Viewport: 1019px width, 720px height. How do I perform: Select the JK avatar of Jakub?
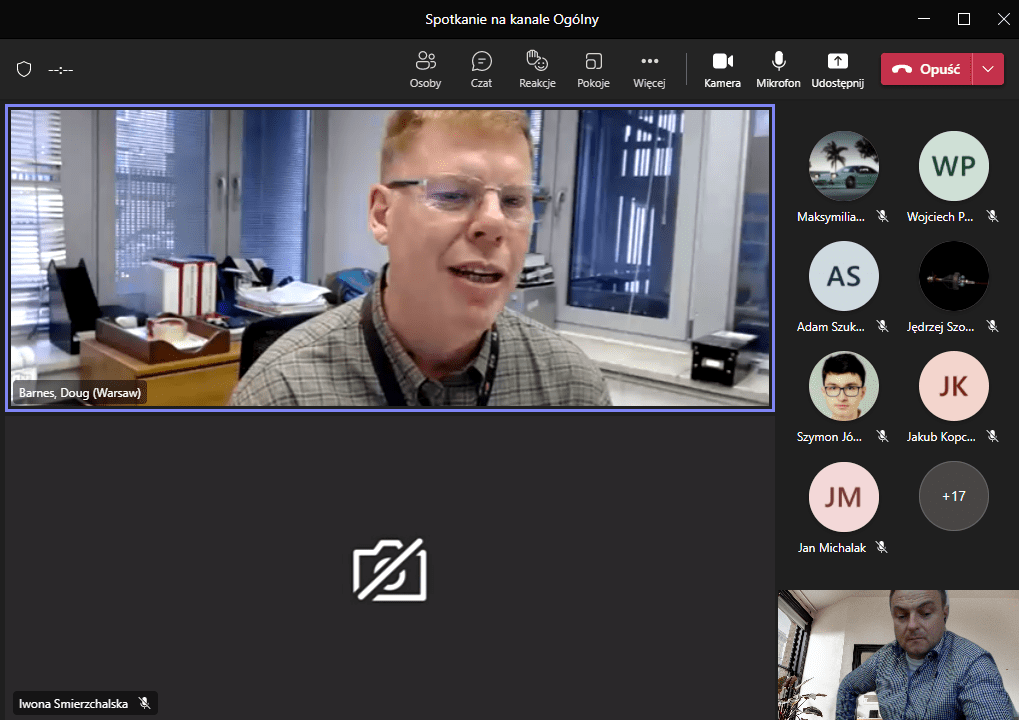(x=953, y=386)
